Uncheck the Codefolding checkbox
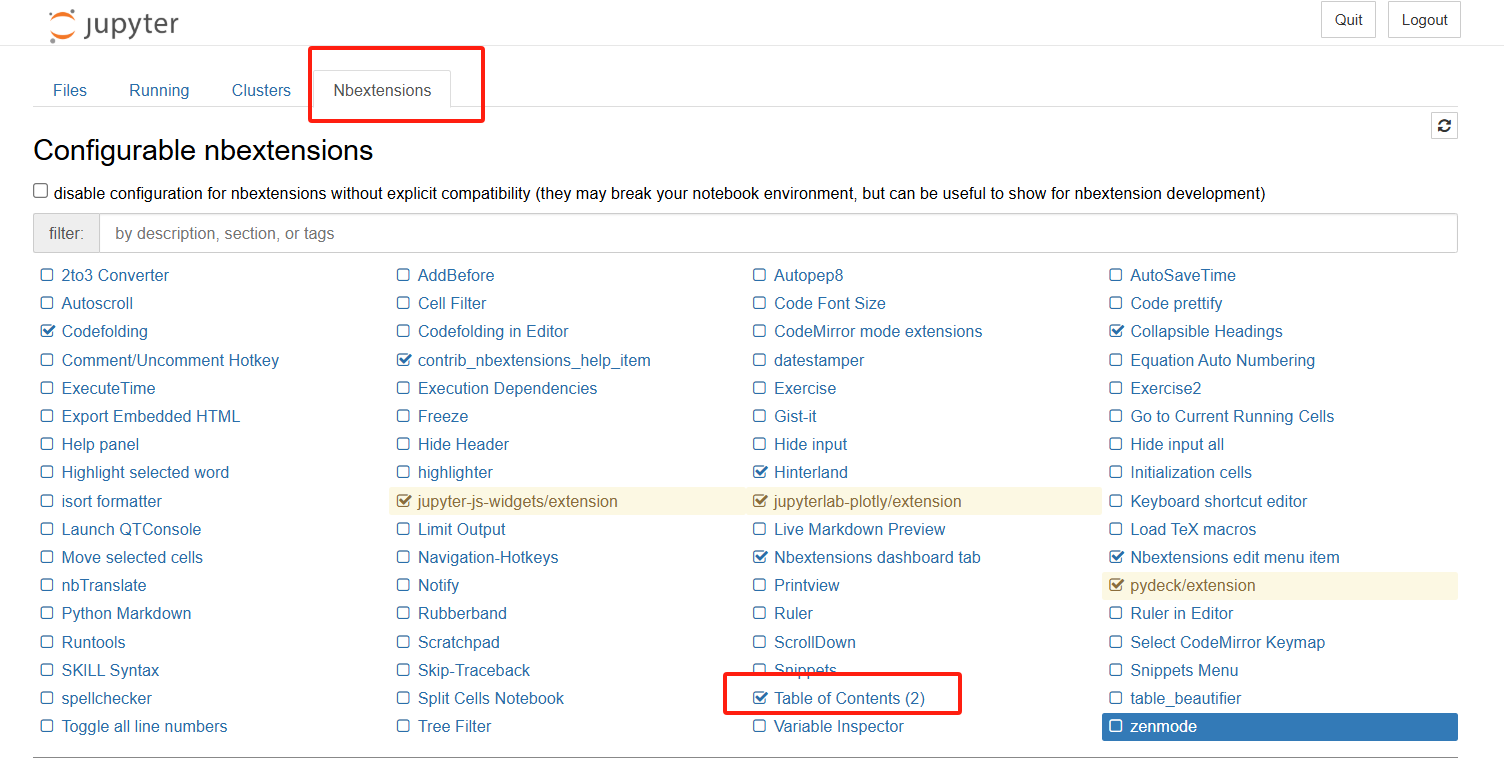Image resolution: width=1504 pixels, height=771 pixels. (47, 331)
